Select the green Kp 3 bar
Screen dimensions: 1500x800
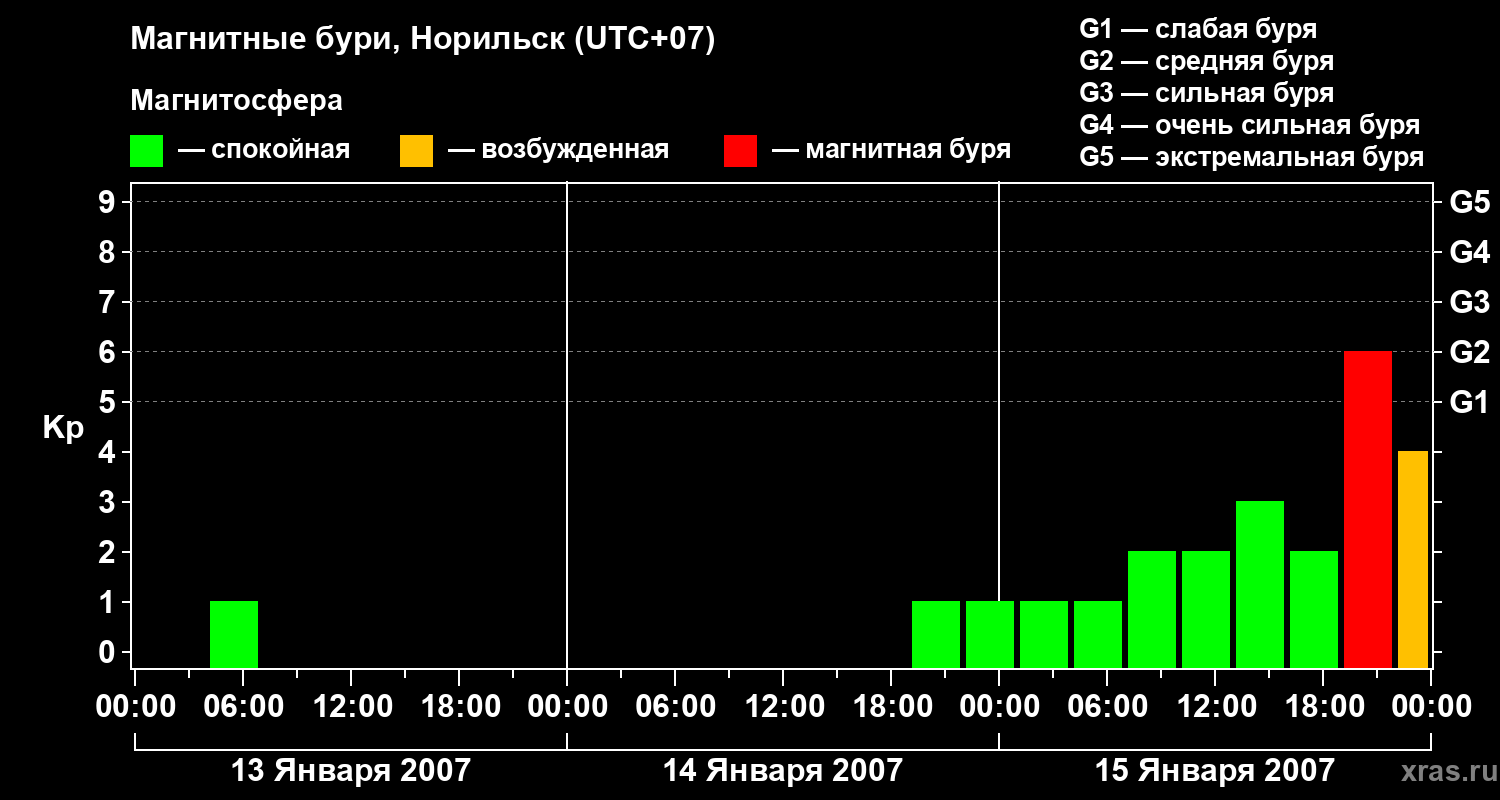coord(1260,584)
